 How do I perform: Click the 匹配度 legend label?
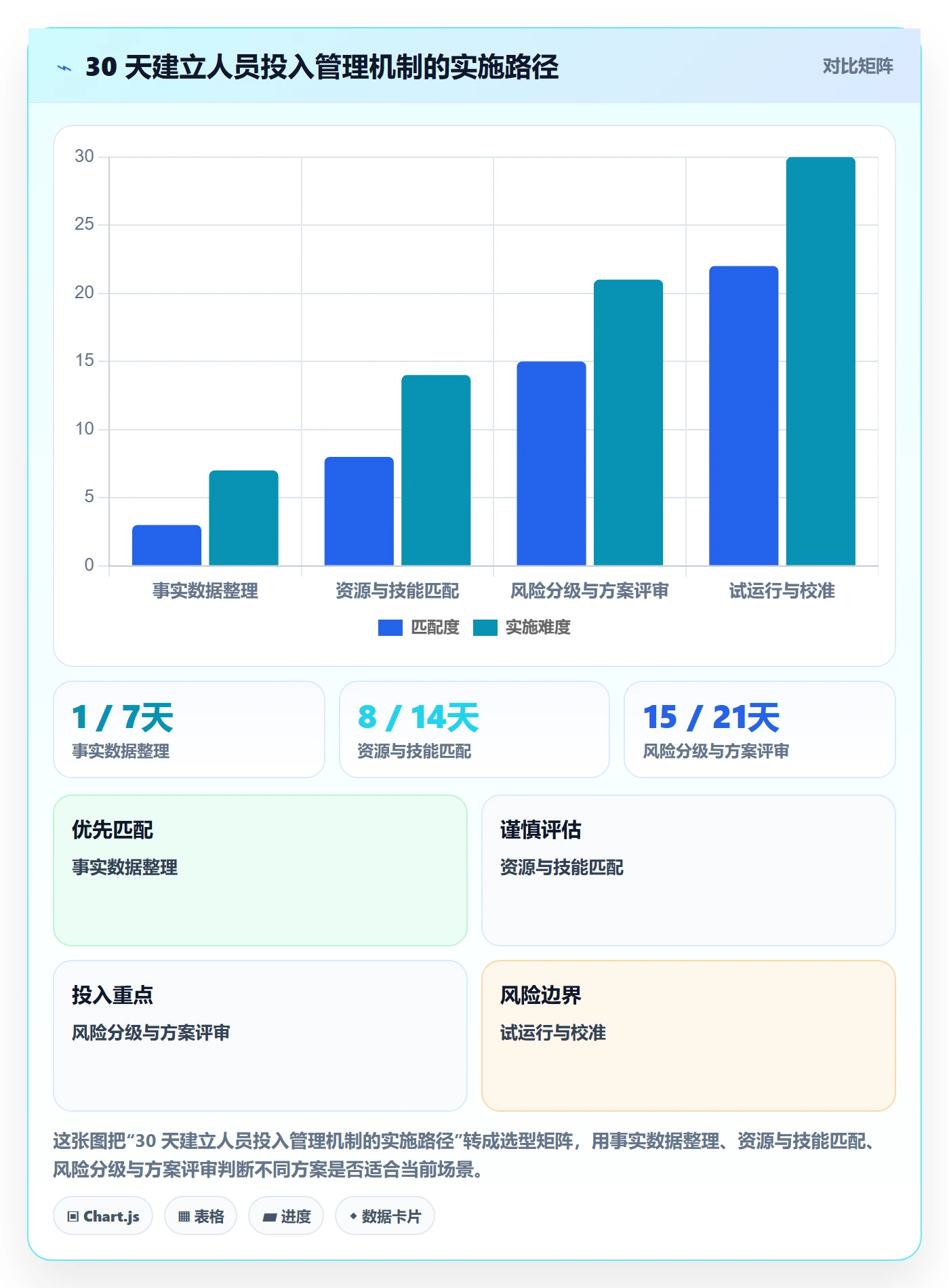click(435, 628)
